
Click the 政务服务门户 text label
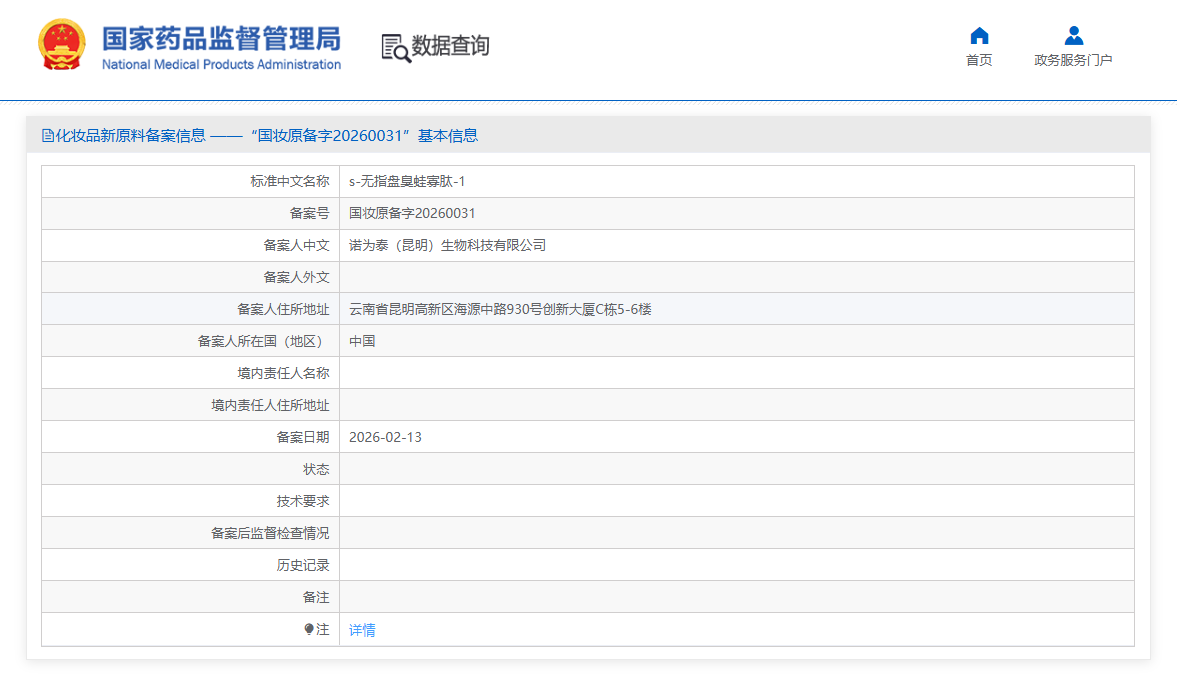(1073, 60)
